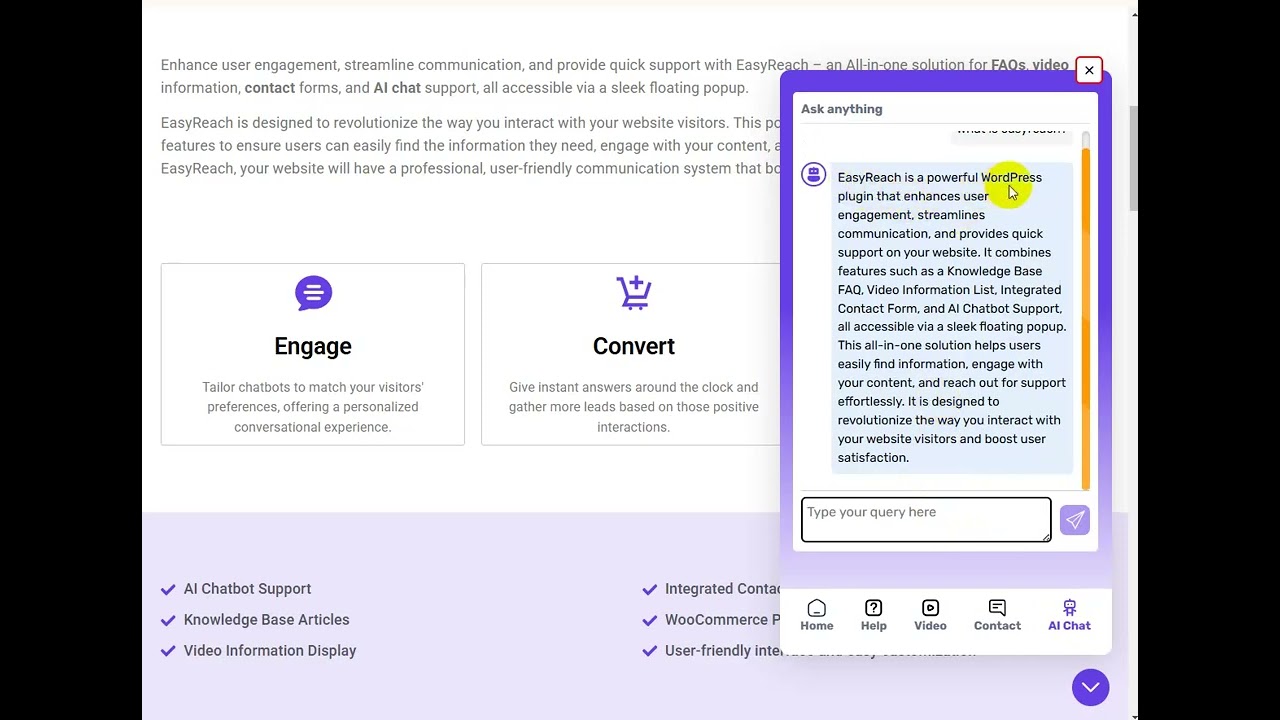Click the 'WooCommerce' feature list item

[x=722, y=620]
